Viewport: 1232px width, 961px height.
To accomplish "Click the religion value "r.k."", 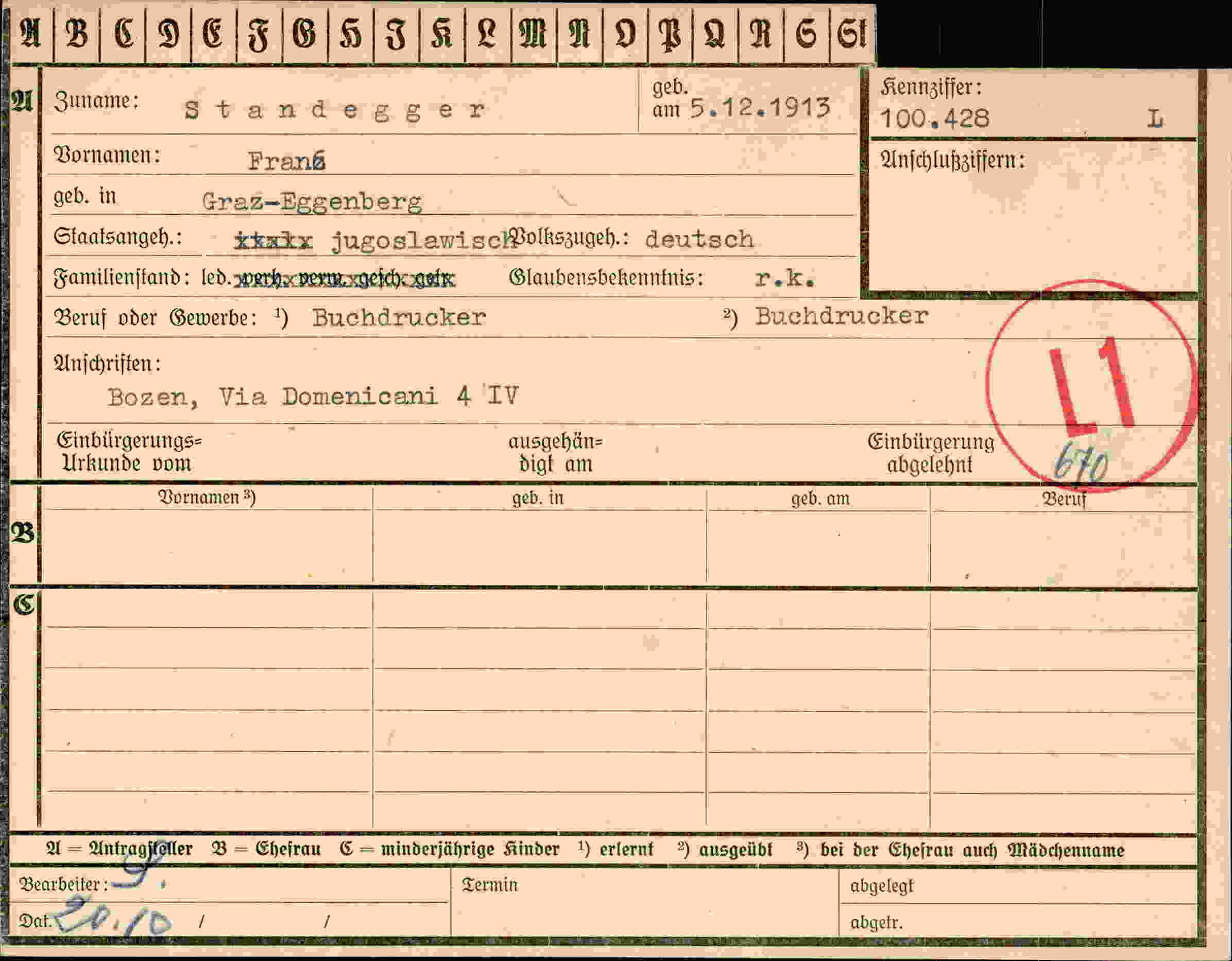I will [784, 278].
